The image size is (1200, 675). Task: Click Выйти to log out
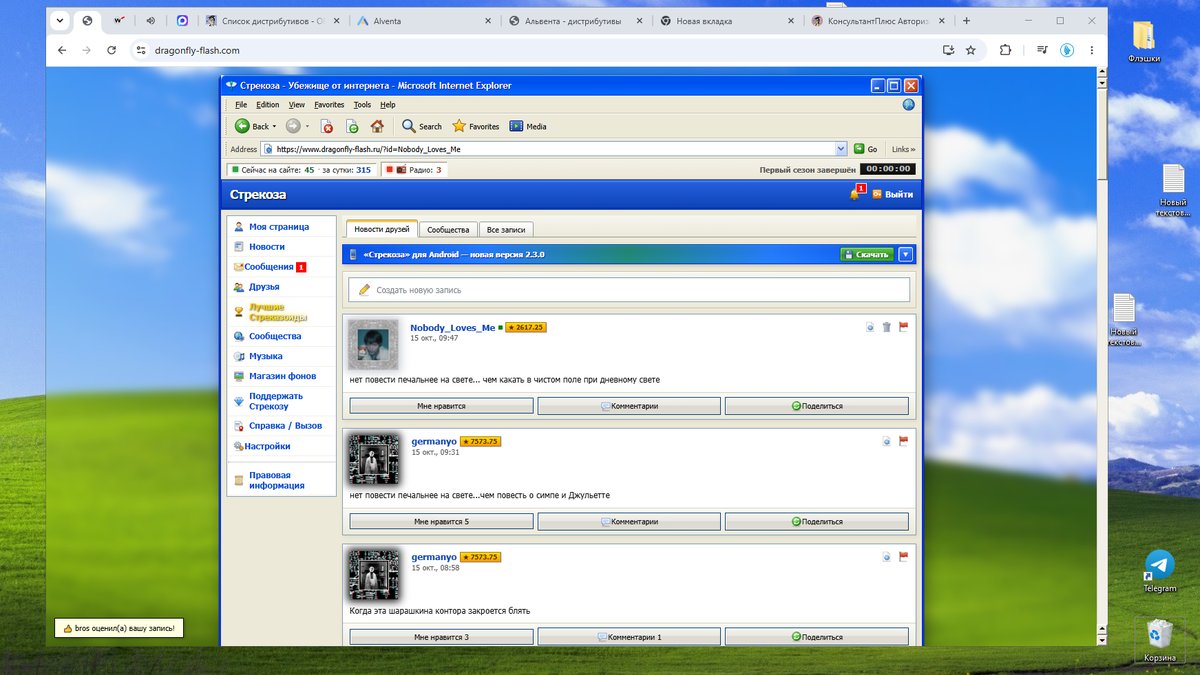892,194
